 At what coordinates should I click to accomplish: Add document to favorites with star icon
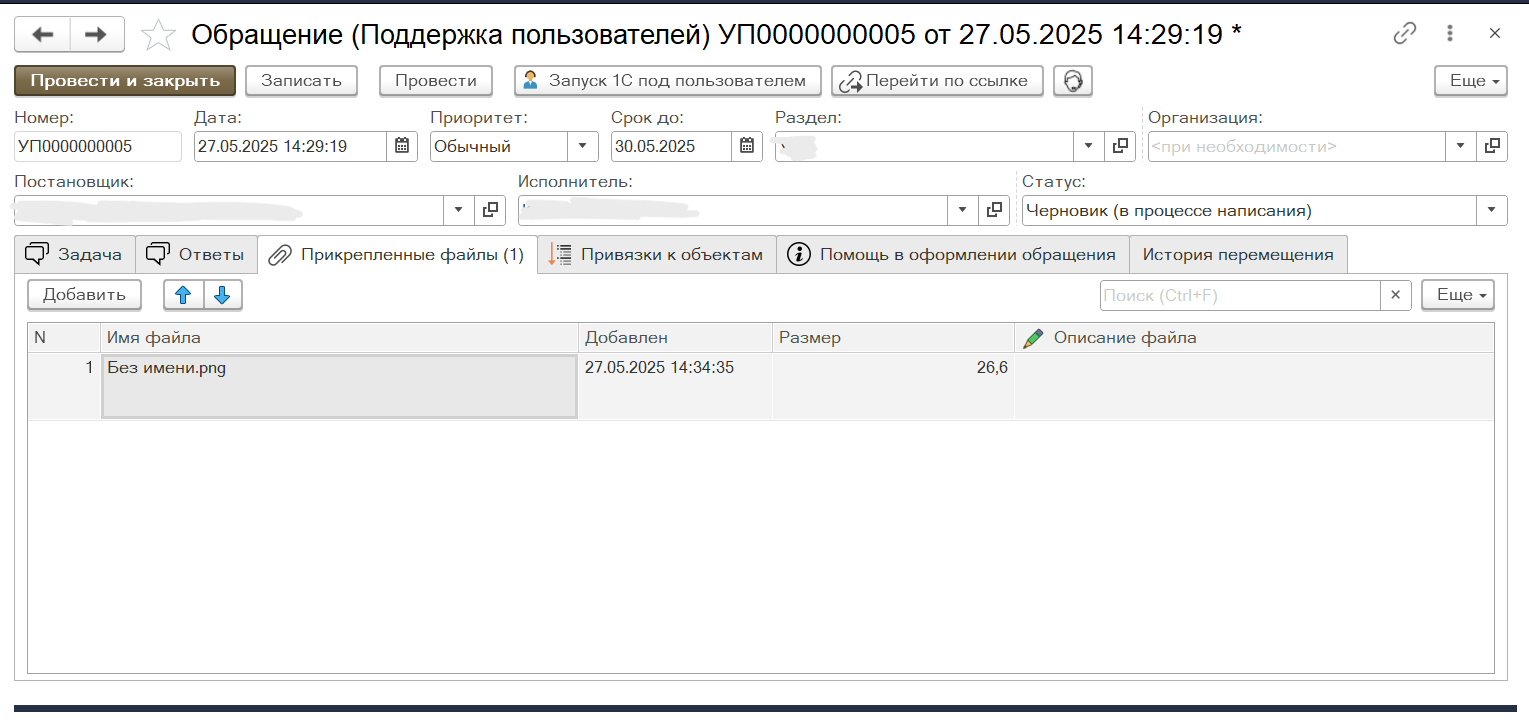point(158,35)
